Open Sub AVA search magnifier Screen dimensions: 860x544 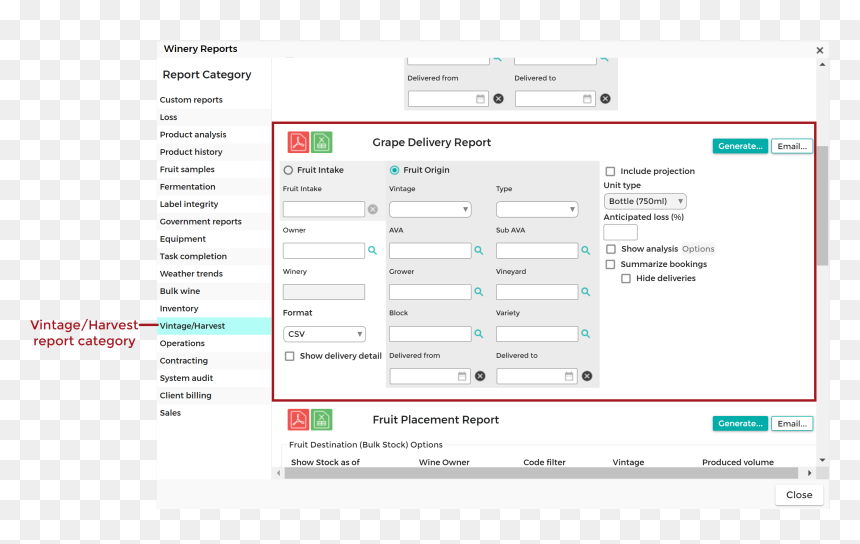[586, 251]
